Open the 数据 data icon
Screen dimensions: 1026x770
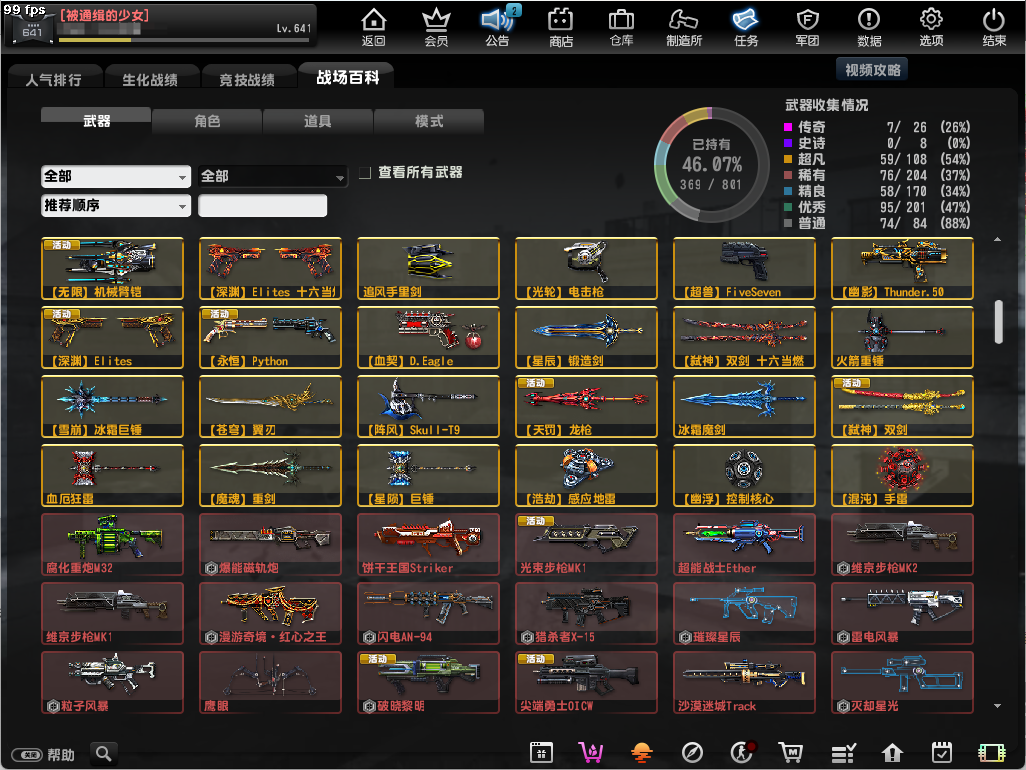coord(869,27)
